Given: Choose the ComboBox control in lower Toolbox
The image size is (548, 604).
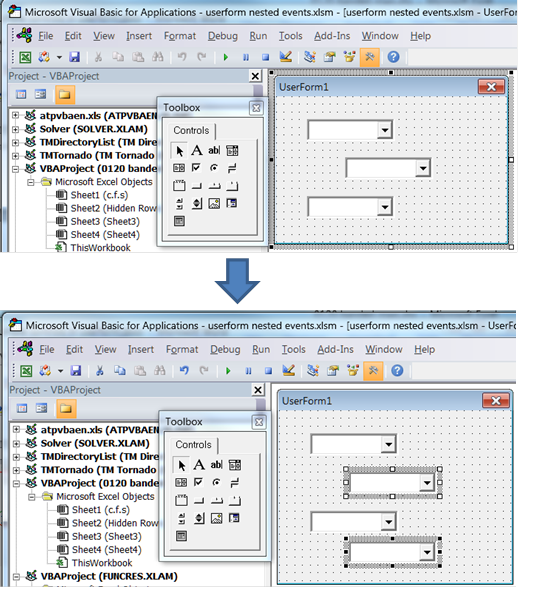Looking at the screenshot, I should pyautogui.click(x=235, y=465).
